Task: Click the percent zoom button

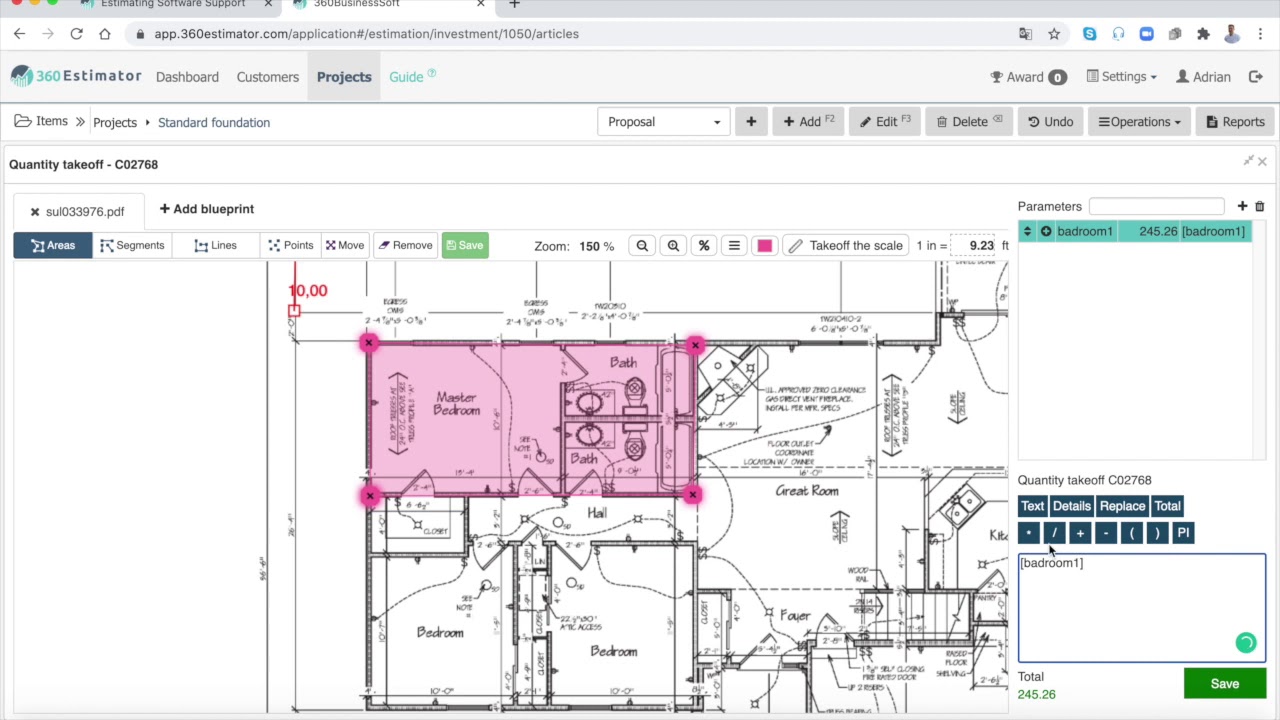Action: tap(704, 246)
